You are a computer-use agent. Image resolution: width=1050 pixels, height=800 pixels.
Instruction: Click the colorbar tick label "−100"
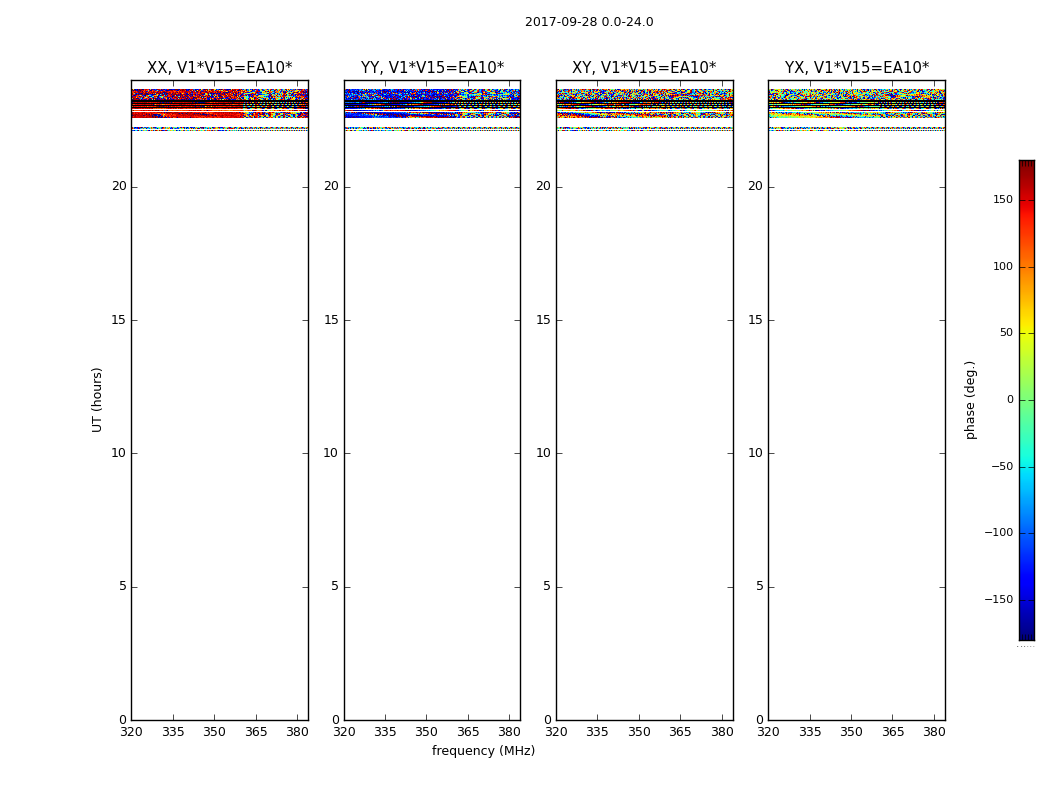[x=999, y=532]
